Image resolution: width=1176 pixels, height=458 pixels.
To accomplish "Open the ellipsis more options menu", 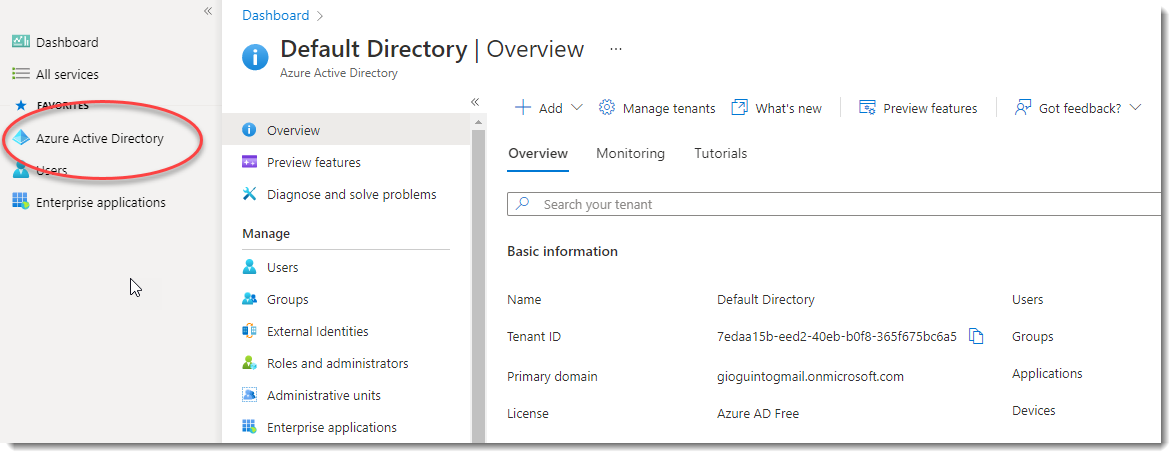I will (x=616, y=49).
